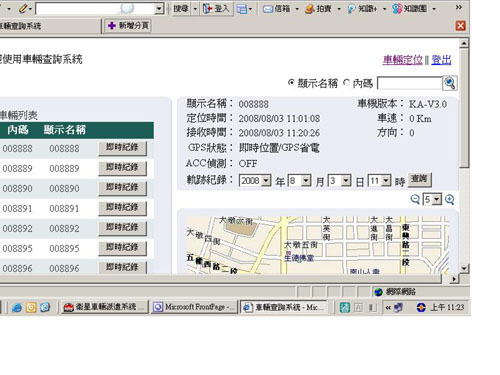Click the 車機版本 value KA-V3.0
This screenshot has height=375, width=500.
428,104
